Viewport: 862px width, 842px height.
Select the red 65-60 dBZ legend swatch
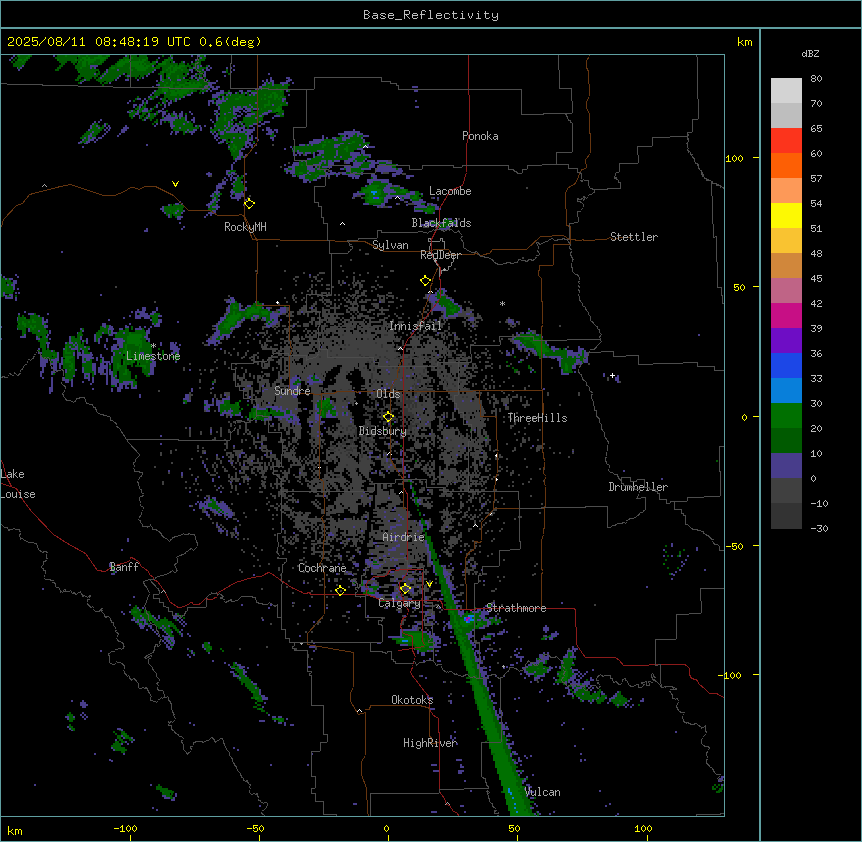coord(786,140)
